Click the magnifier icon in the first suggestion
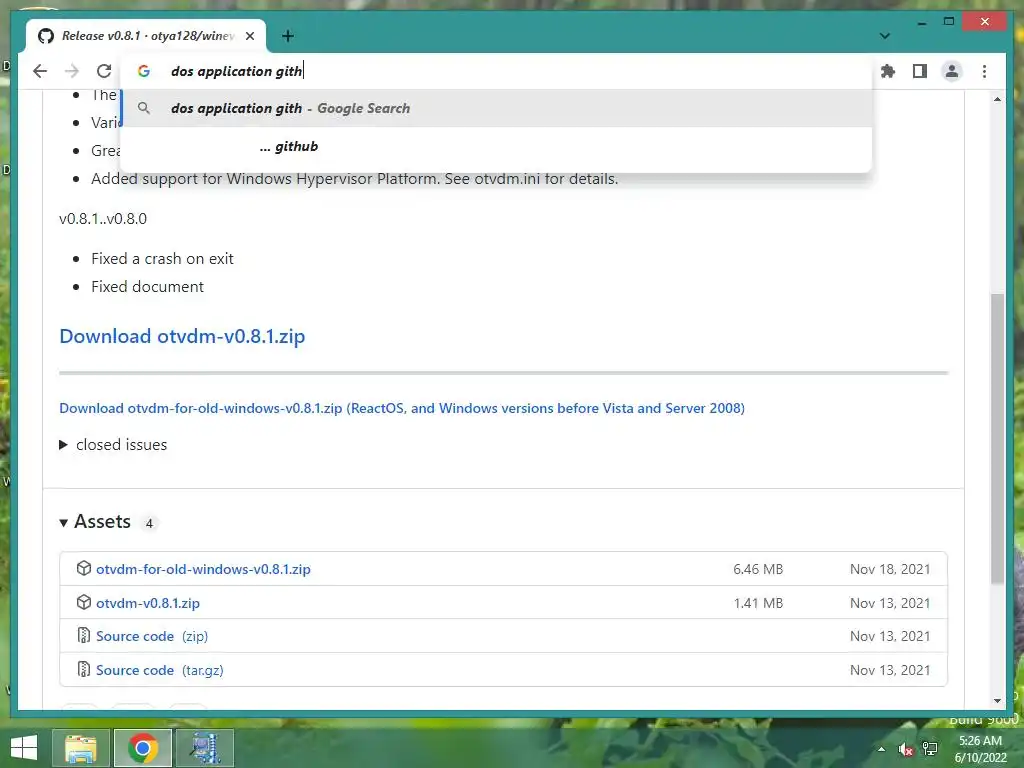This screenshot has width=1024, height=768. point(144,108)
